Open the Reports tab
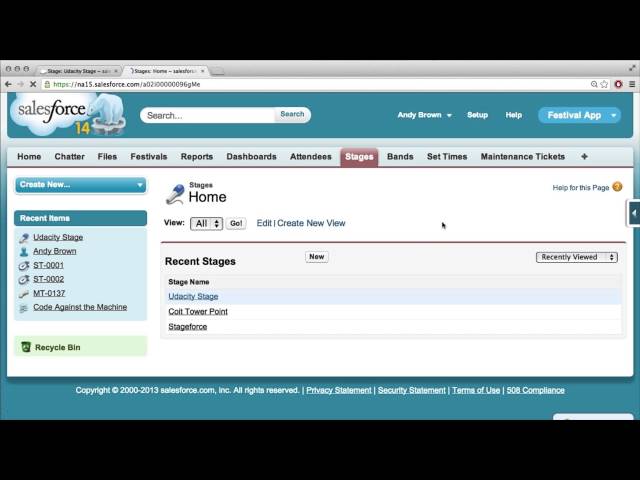The width and height of the screenshot is (640, 480). (197, 157)
